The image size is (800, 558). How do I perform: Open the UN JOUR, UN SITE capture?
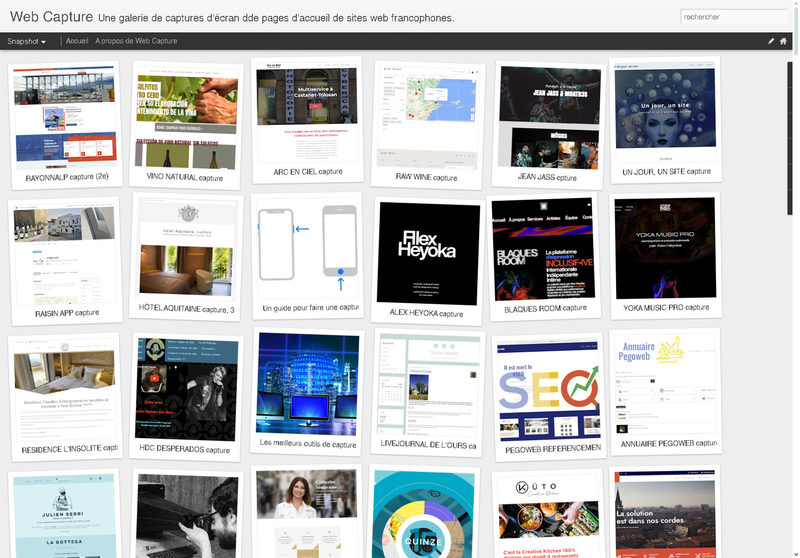tap(665, 110)
